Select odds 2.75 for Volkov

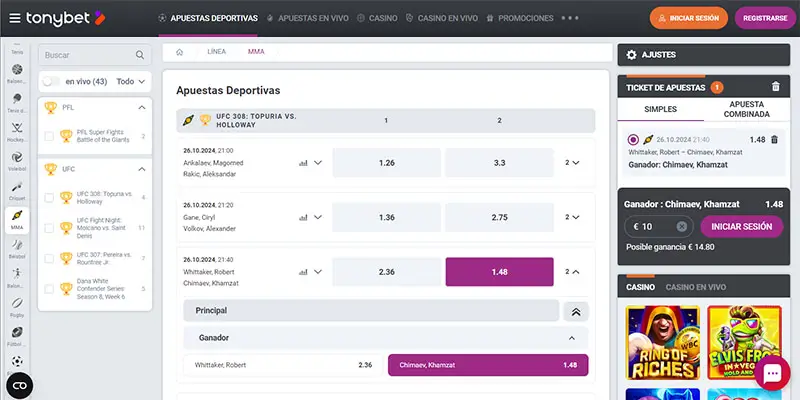(x=499, y=217)
